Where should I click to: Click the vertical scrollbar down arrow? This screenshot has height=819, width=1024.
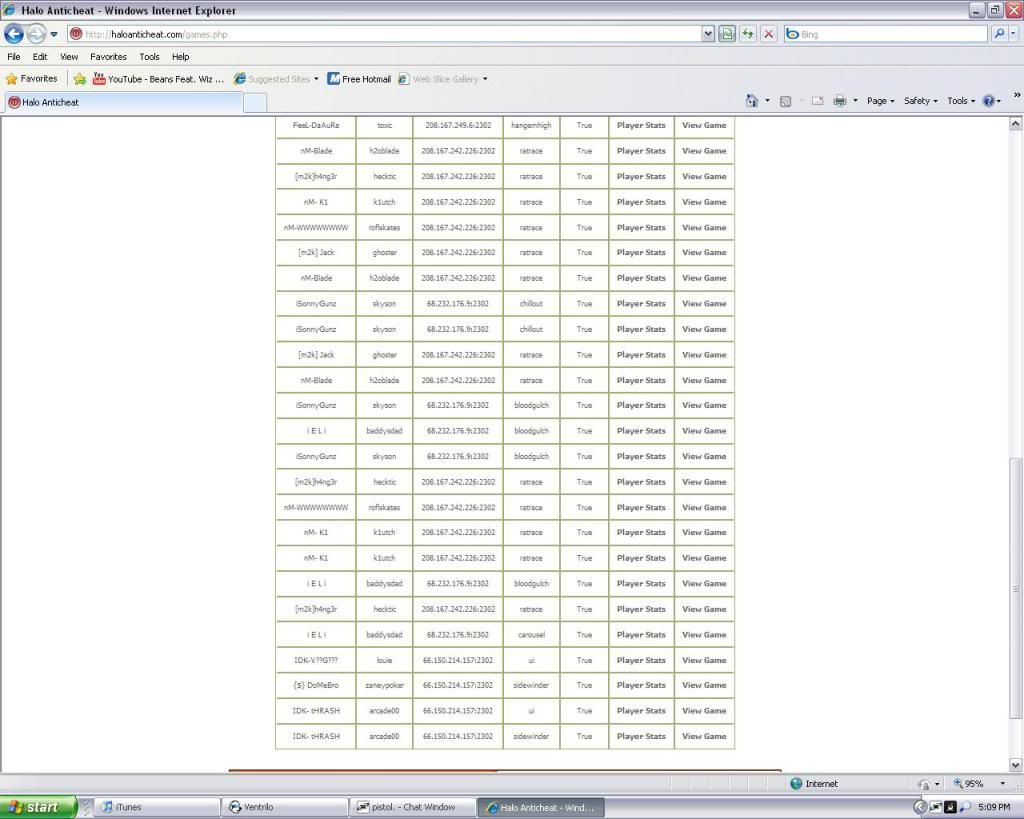click(1016, 765)
